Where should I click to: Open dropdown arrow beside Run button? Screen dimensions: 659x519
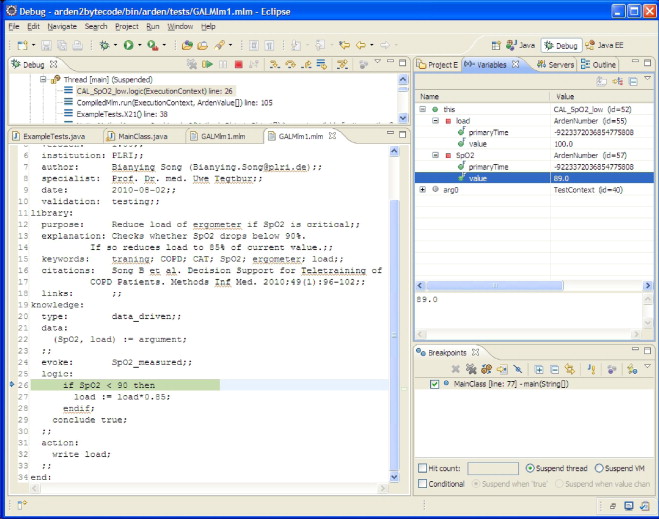140,45
